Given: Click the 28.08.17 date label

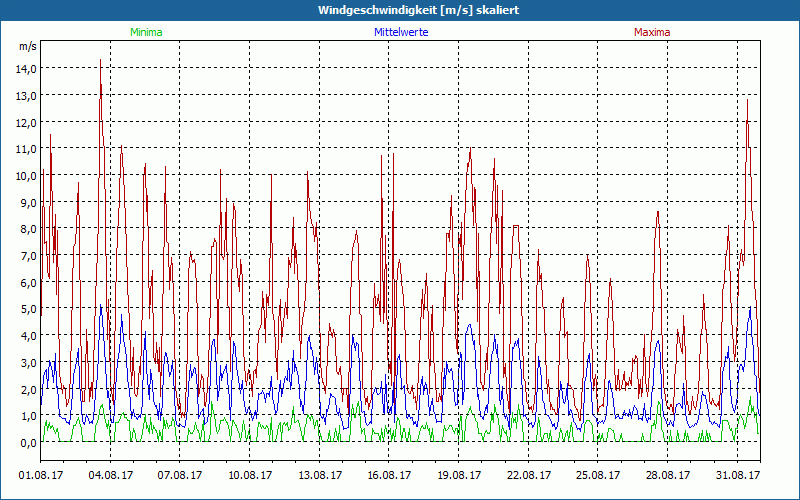Looking at the screenshot, I should click(667, 475).
